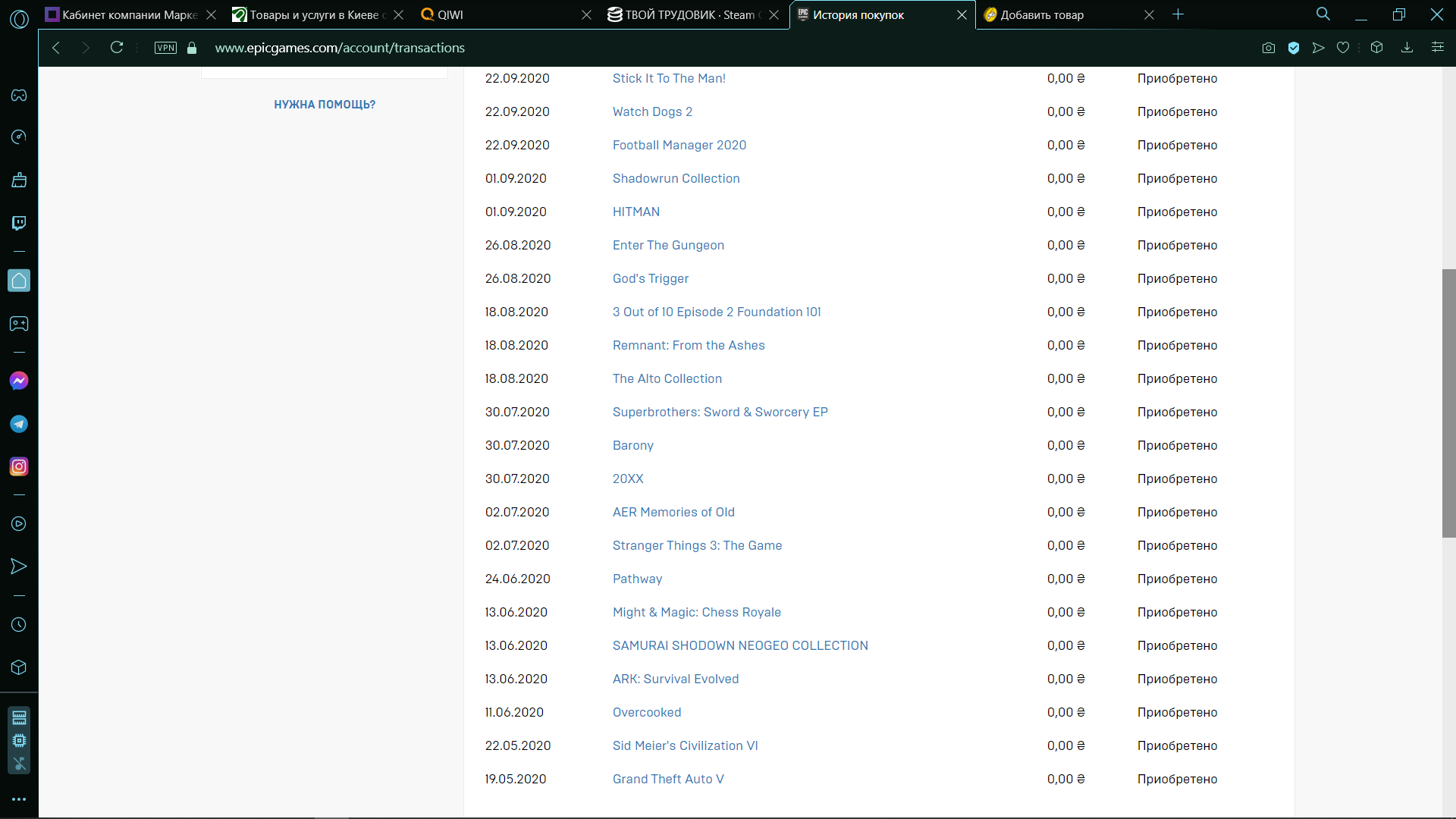Open Twitch in the sidebar
The height and width of the screenshot is (819, 1456).
pos(19,223)
